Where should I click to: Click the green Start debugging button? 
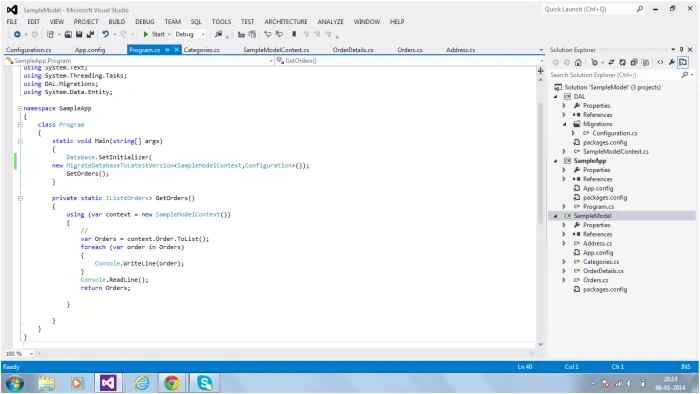point(153,34)
